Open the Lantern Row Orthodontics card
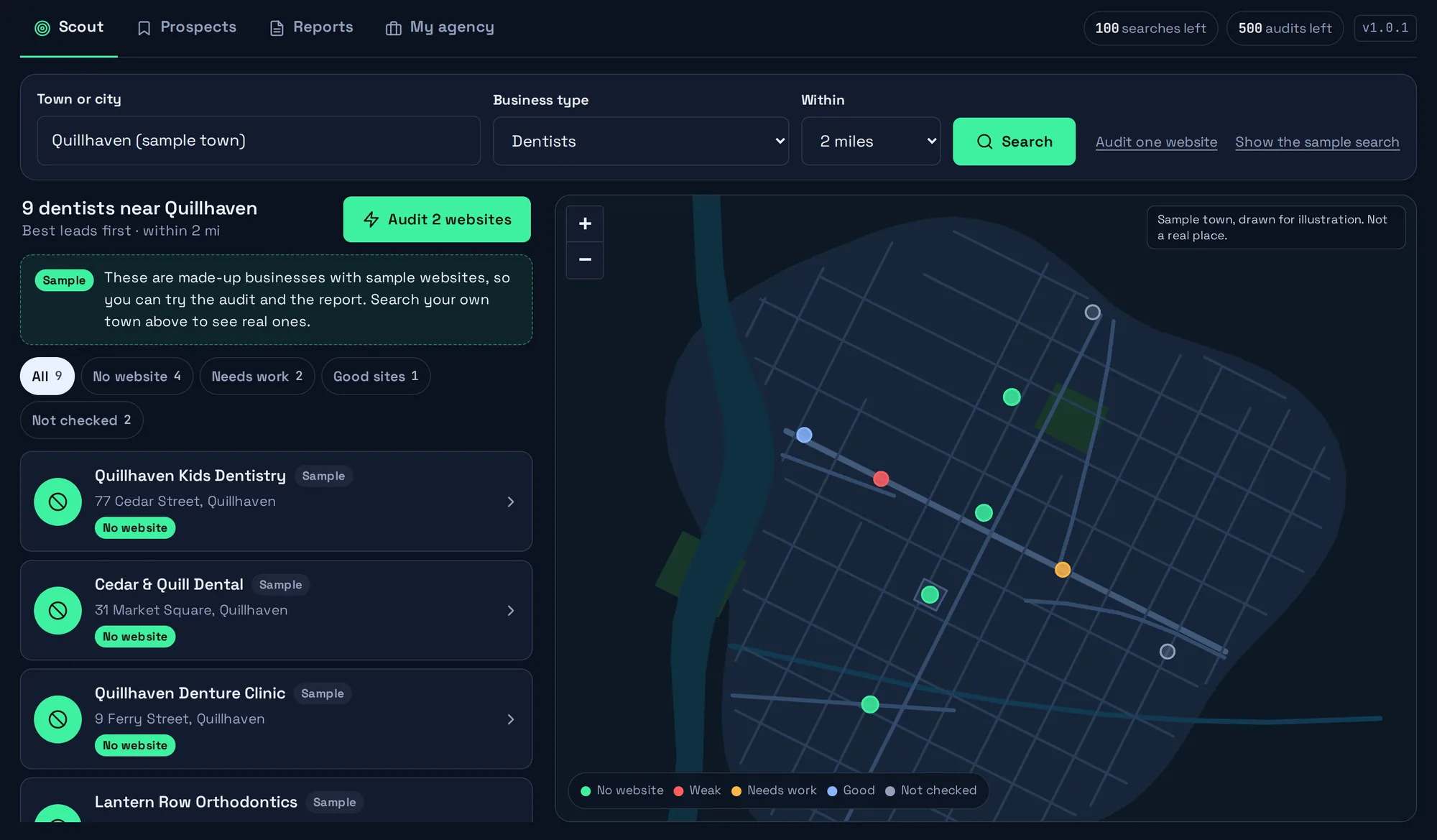 click(x=277, y=800)
